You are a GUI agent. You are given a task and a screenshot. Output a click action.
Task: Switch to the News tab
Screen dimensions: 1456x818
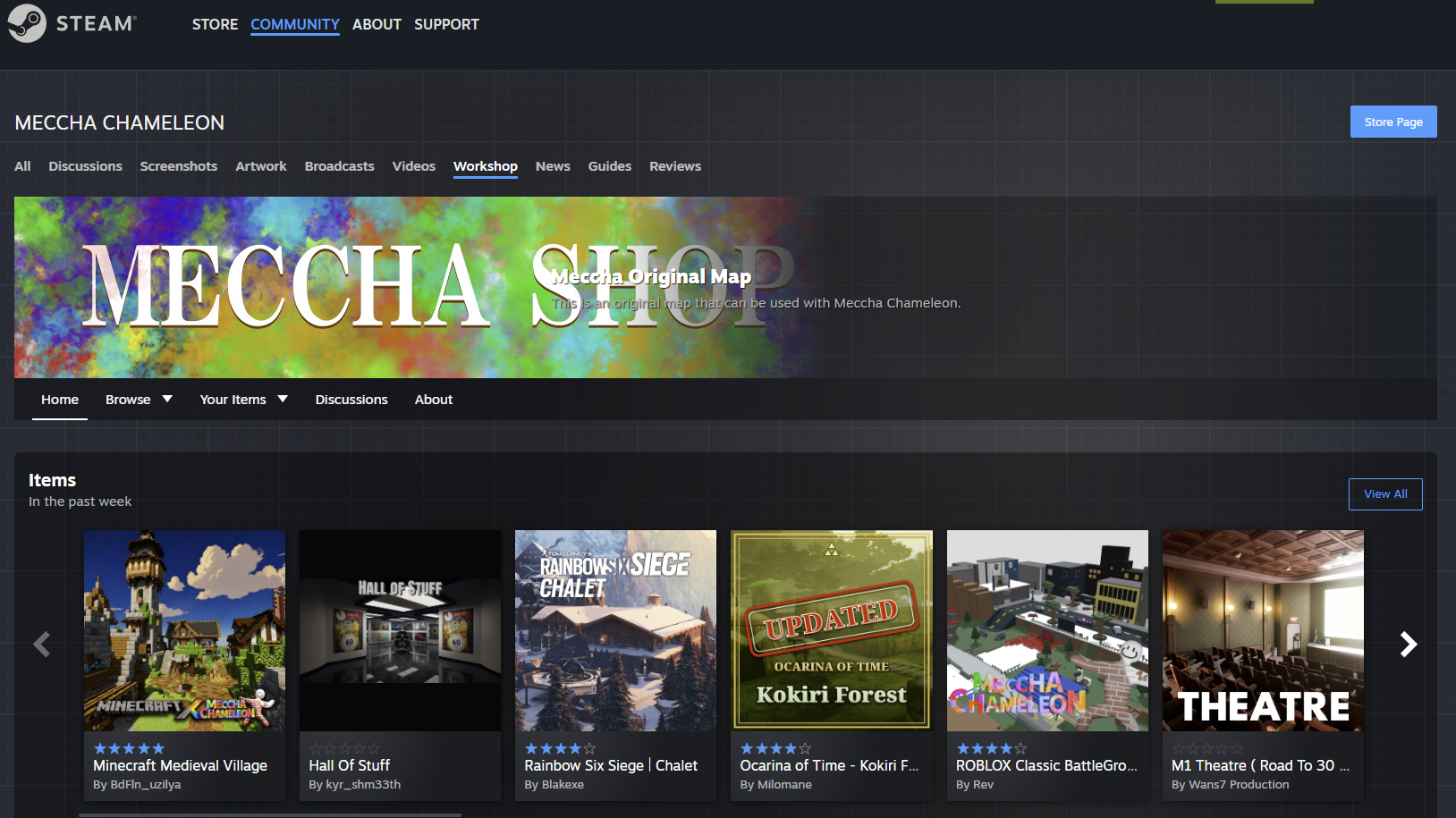click(x=553, y=166)
